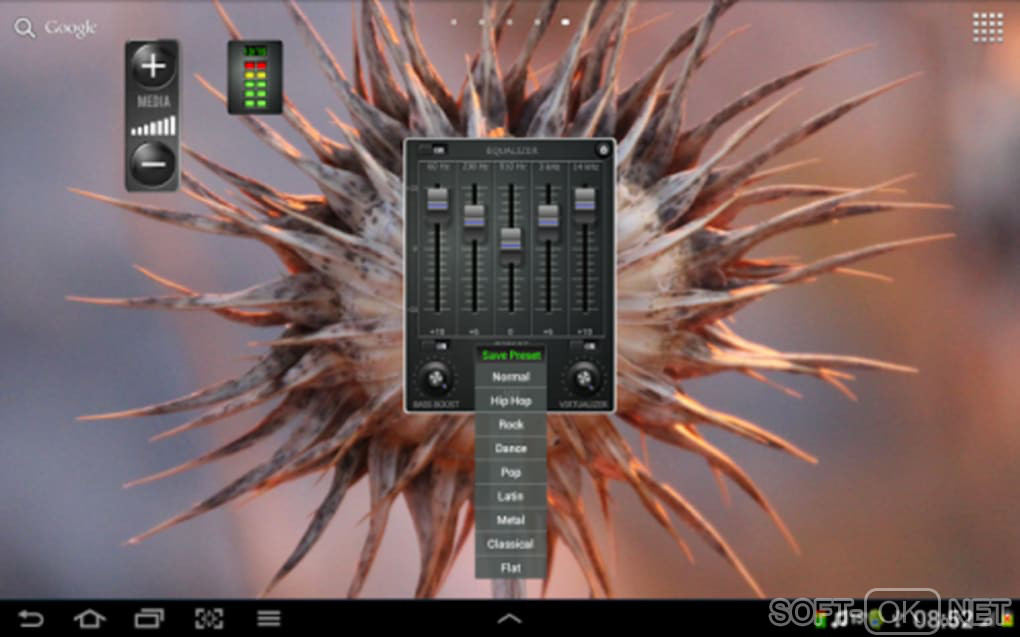Viewport: 1020px width, 637px height.
Task: Tap the minus button to lower media volume
Action: click(x=153, y=164)
